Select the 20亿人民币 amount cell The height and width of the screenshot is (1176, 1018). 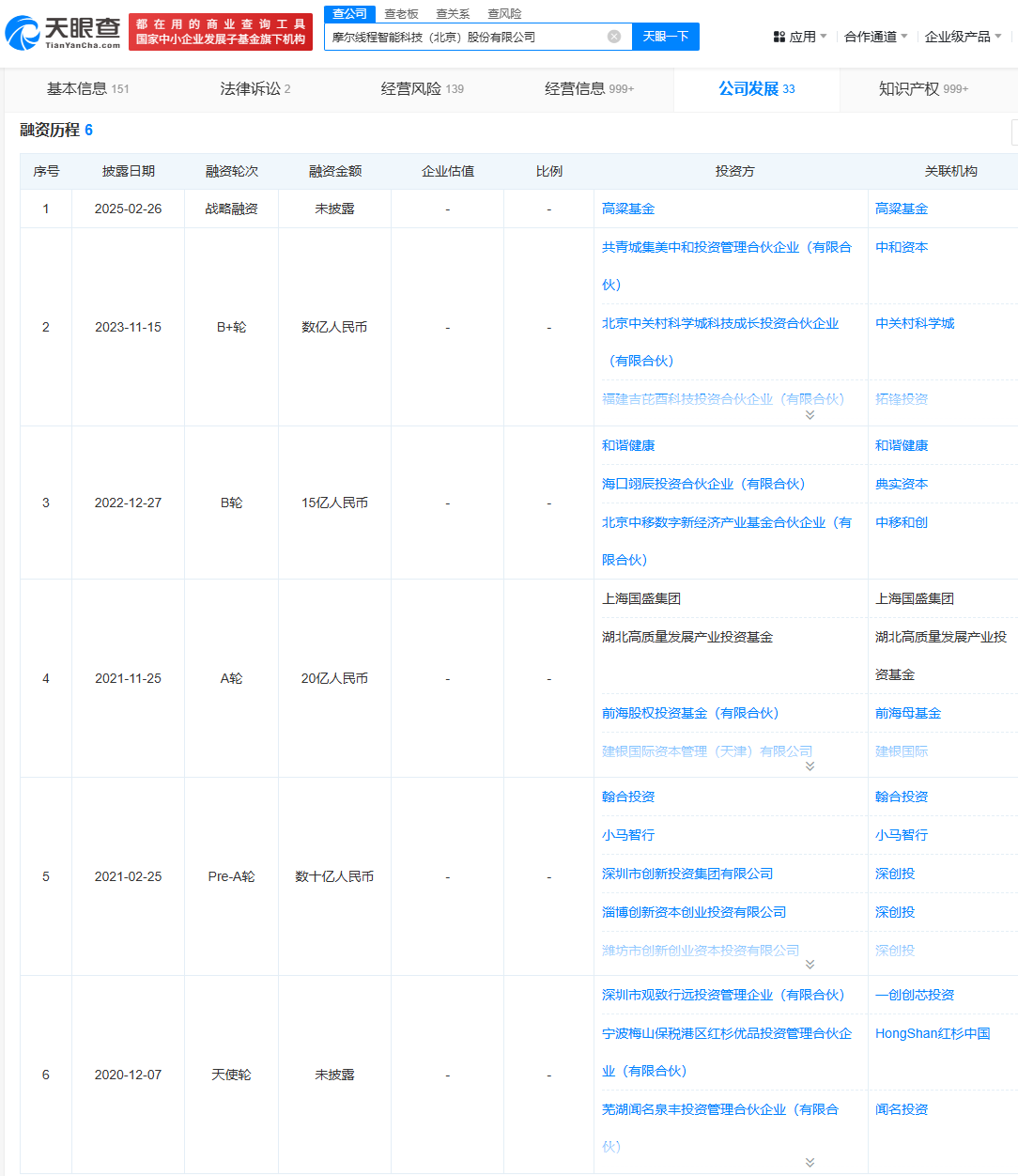[334, 678]
